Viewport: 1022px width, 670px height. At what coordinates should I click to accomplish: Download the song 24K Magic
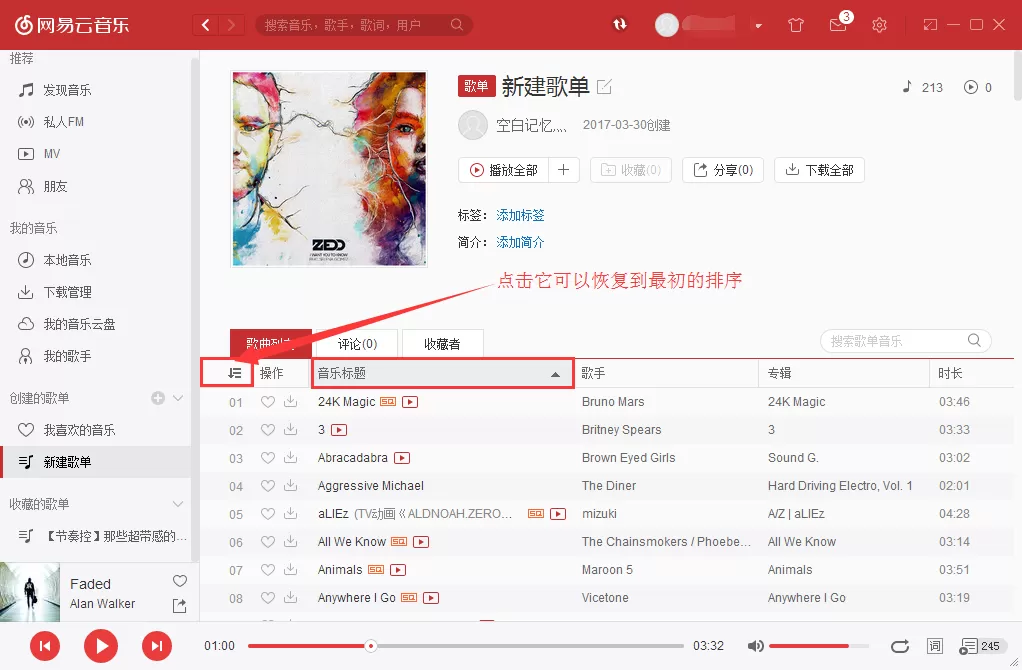291,401
